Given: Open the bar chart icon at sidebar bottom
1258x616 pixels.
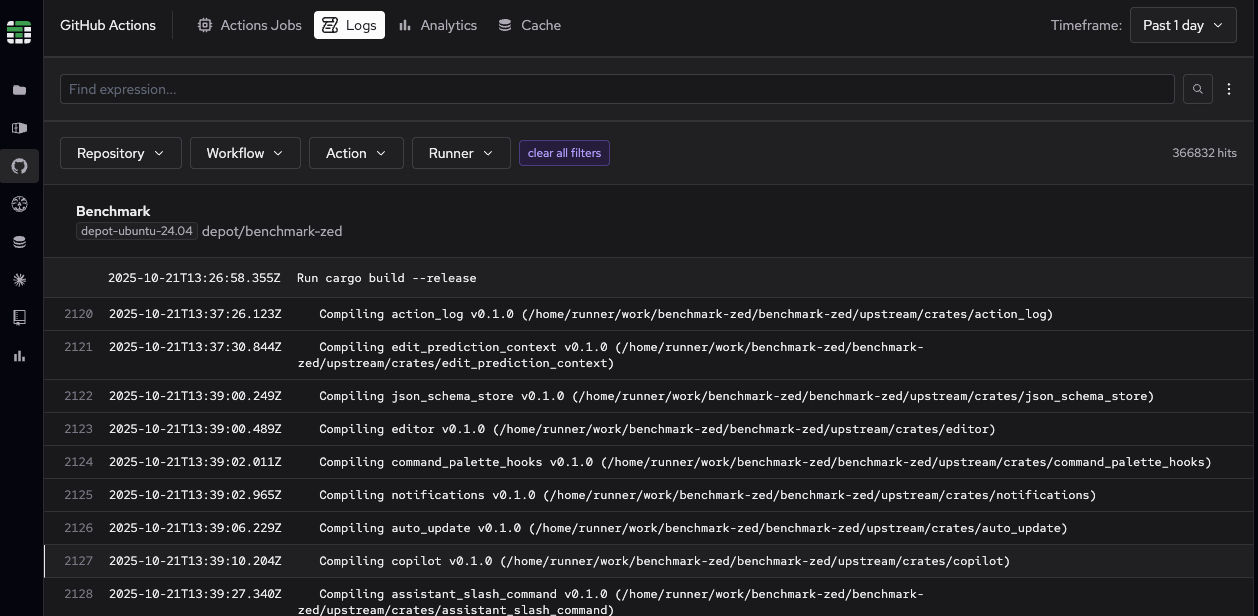Looking at the screenshot, I should 19,355.
